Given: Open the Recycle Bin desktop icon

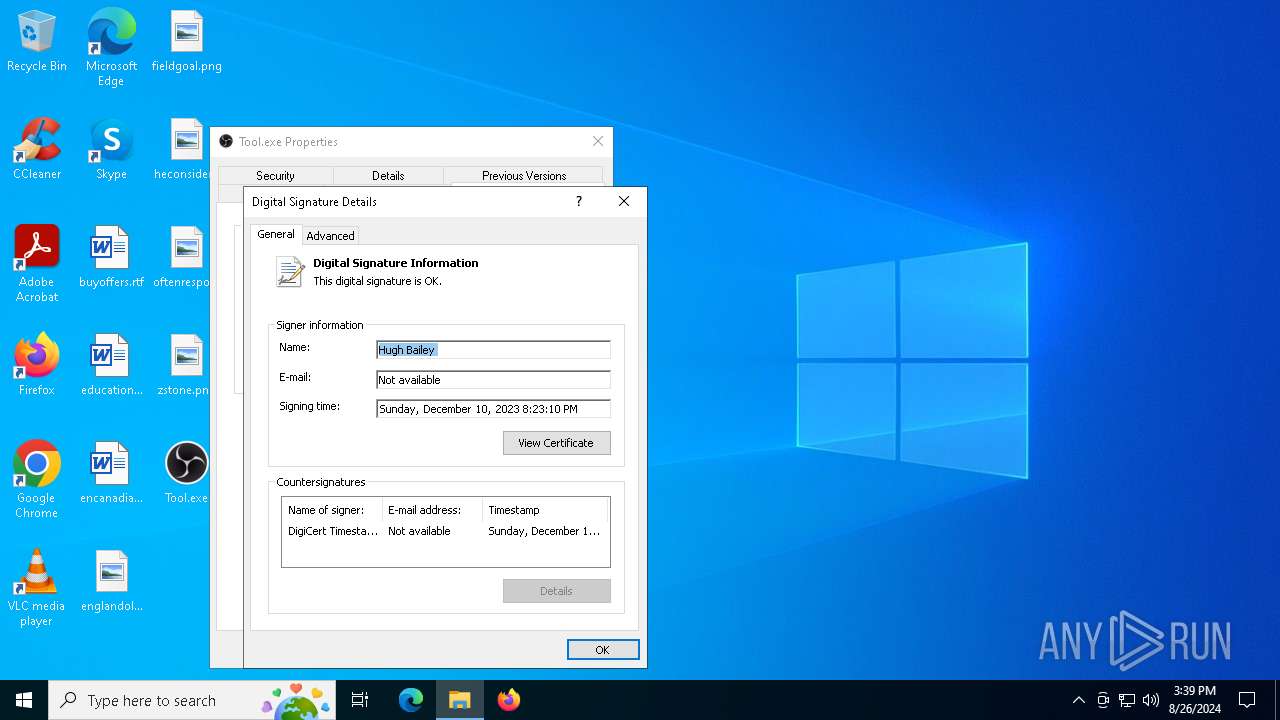Looking at the screenshot, I should 37,42.
